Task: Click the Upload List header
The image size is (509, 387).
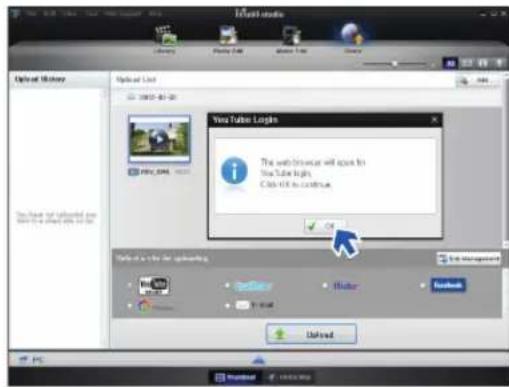Action: pyautogui.click(x=136, y=80)
